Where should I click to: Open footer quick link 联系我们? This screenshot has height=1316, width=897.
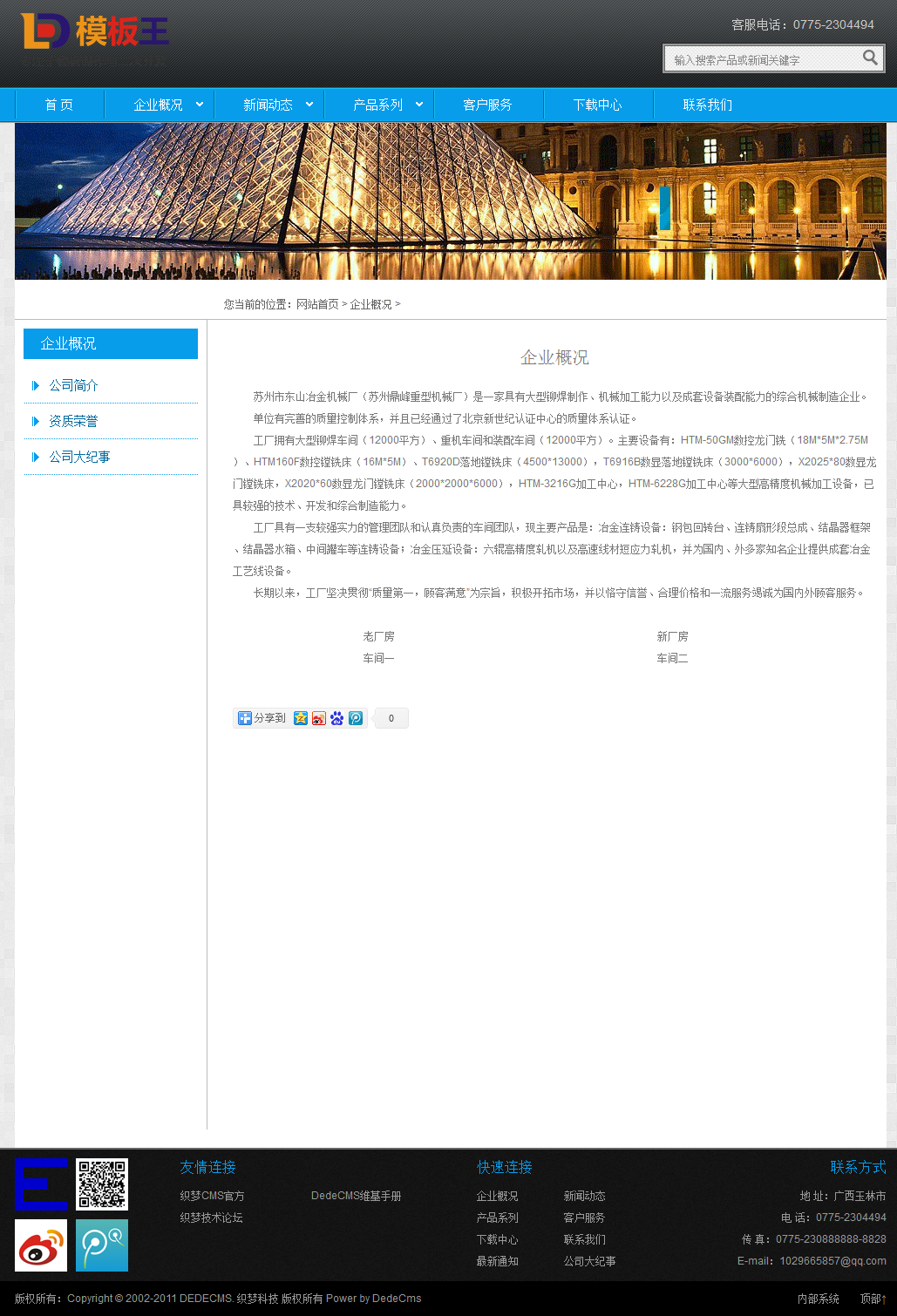[x=584, y=1239]
